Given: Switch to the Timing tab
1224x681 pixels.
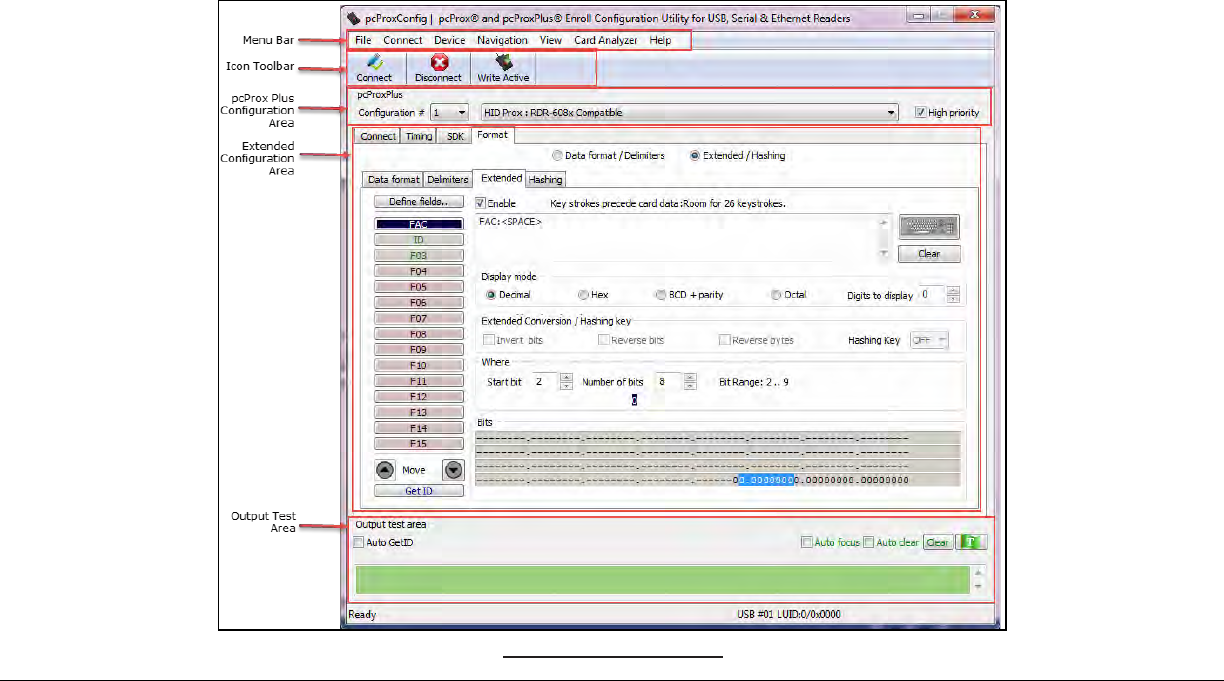Looking at the screenshot, I should pos(419,136).
